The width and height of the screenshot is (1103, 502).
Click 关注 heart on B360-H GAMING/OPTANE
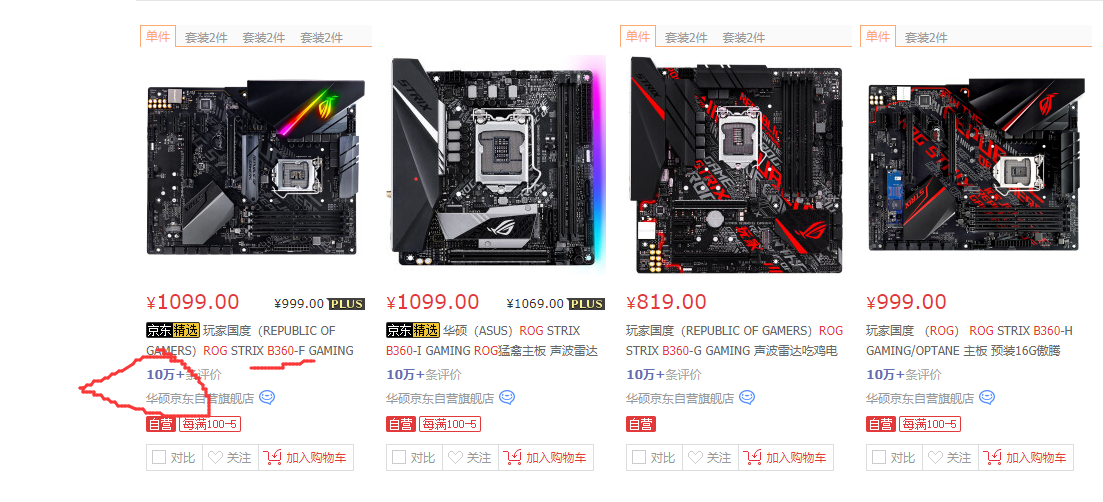coord(950,458)
